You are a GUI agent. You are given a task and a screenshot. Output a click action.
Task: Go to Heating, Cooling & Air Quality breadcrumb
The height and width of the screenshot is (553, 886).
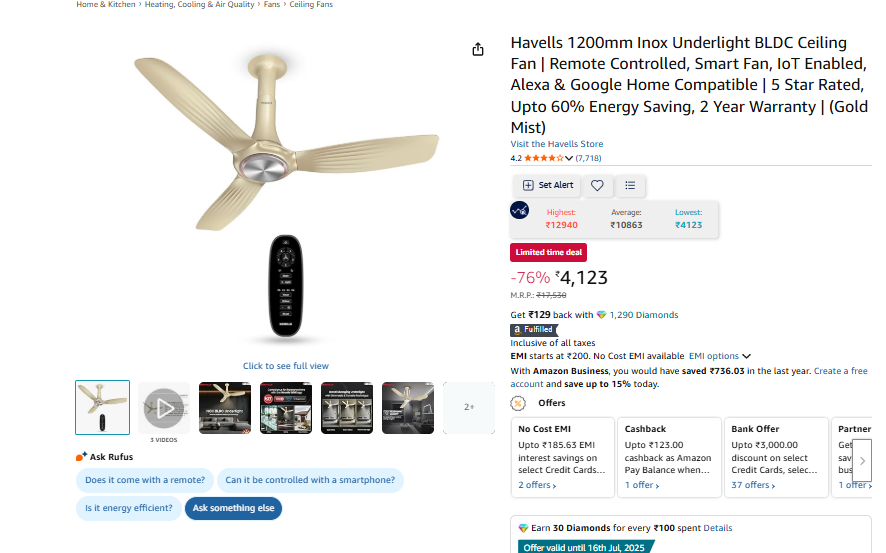(x=199, y=5)
